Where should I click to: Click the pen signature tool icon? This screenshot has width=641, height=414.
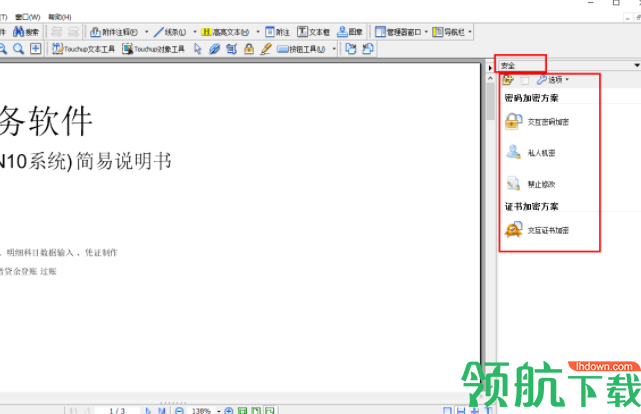pyautogui.click(x=266, y=49)
